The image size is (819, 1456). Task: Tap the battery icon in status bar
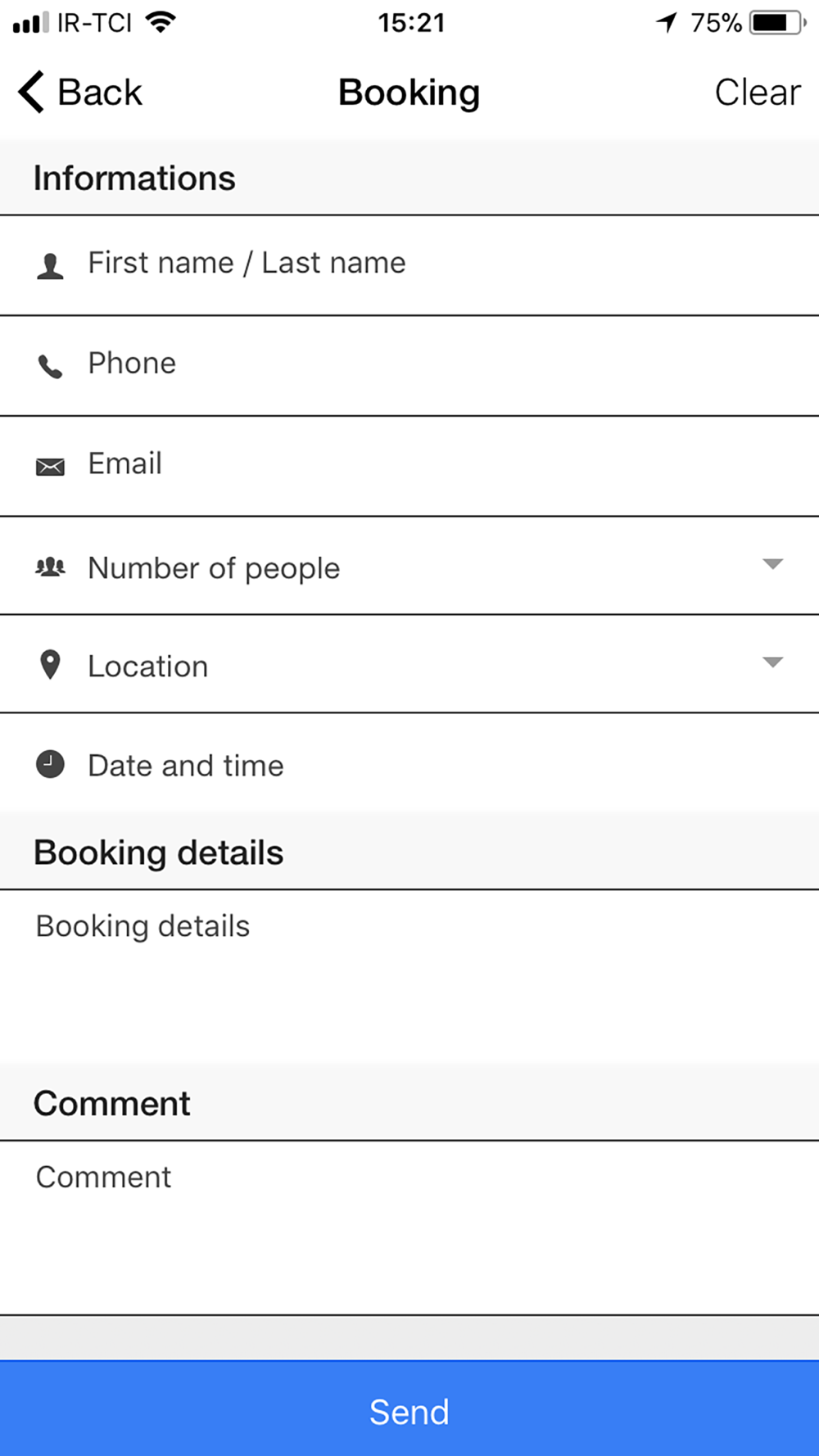(778, 22)
